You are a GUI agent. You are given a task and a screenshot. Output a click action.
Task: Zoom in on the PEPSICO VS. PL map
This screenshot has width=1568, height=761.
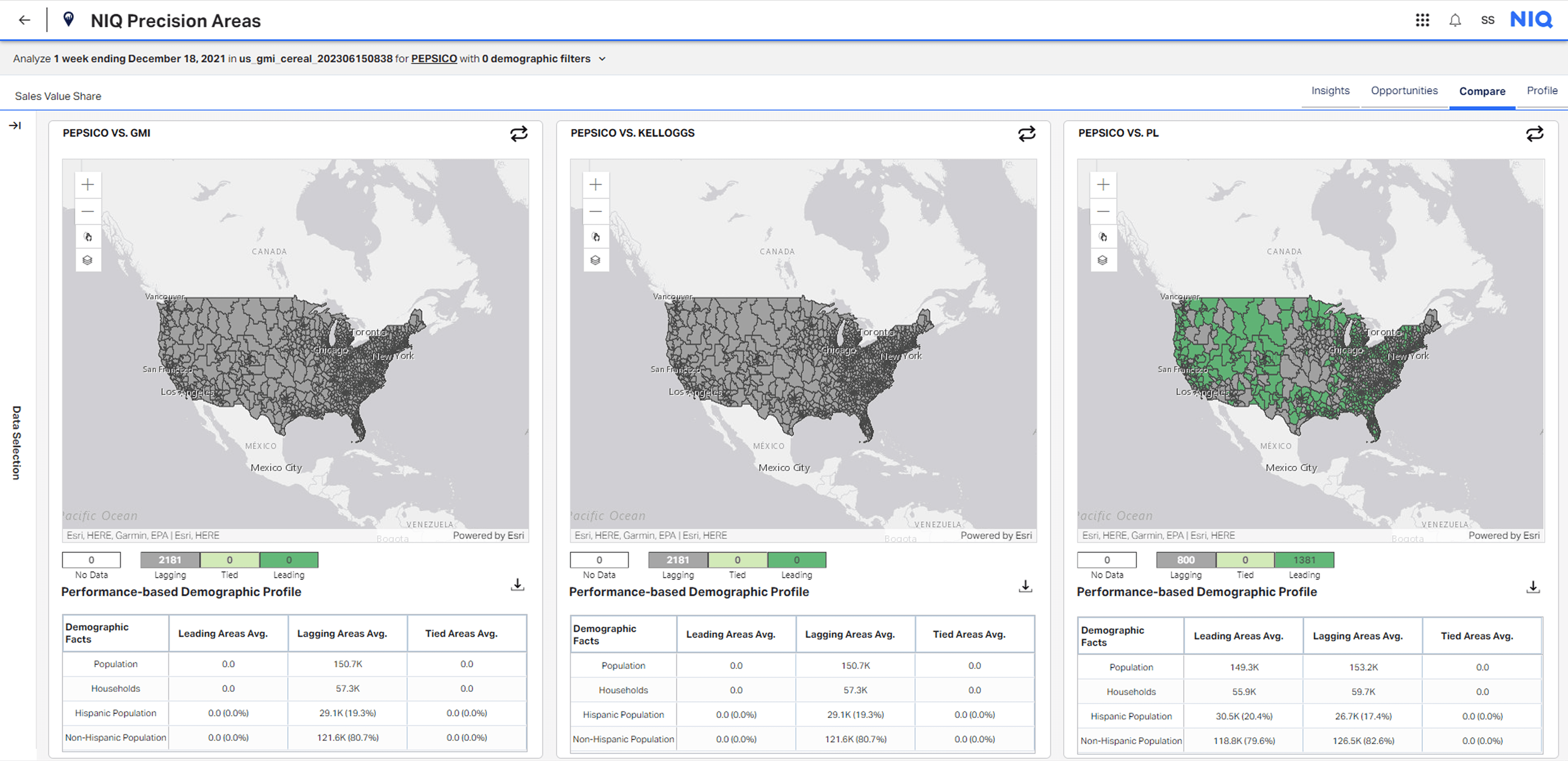(x=1103, y=184)
